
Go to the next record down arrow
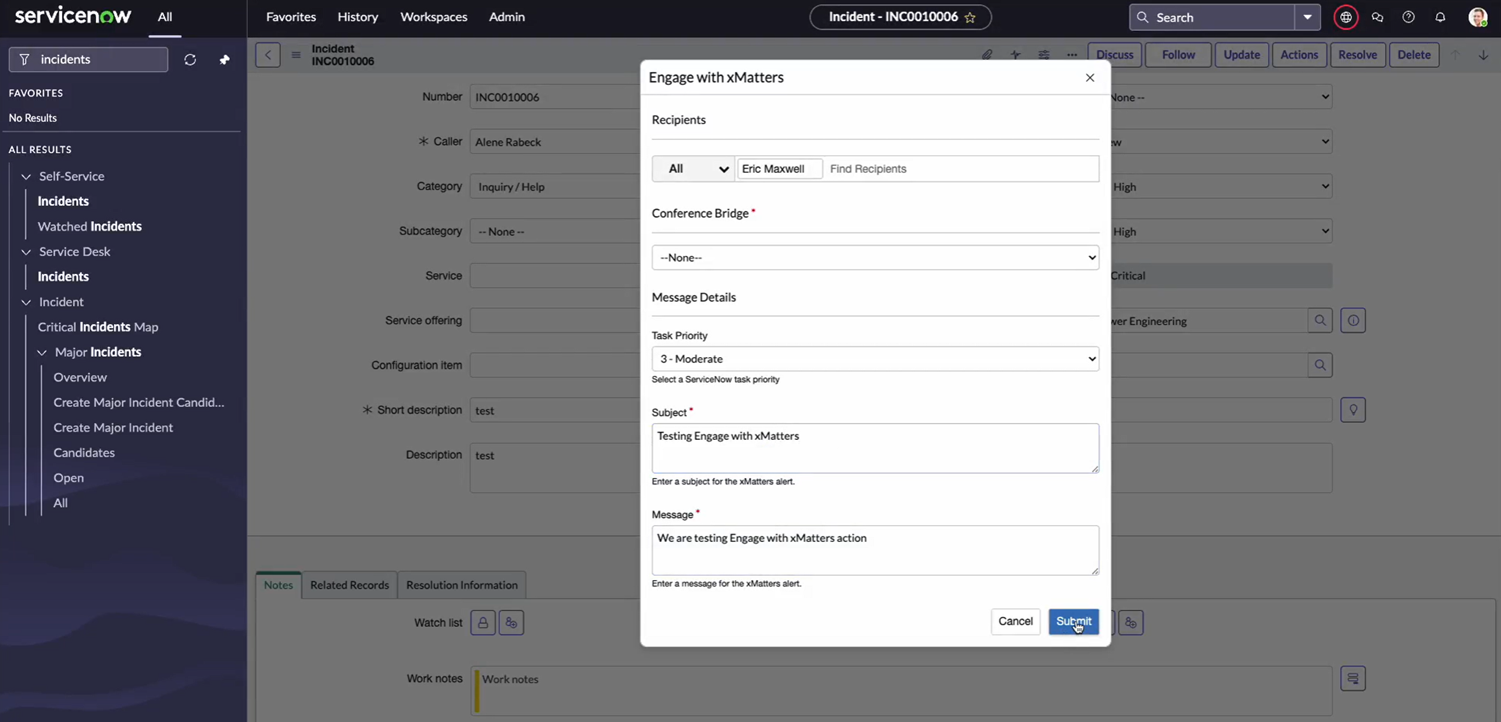[x=1483, y=55]
